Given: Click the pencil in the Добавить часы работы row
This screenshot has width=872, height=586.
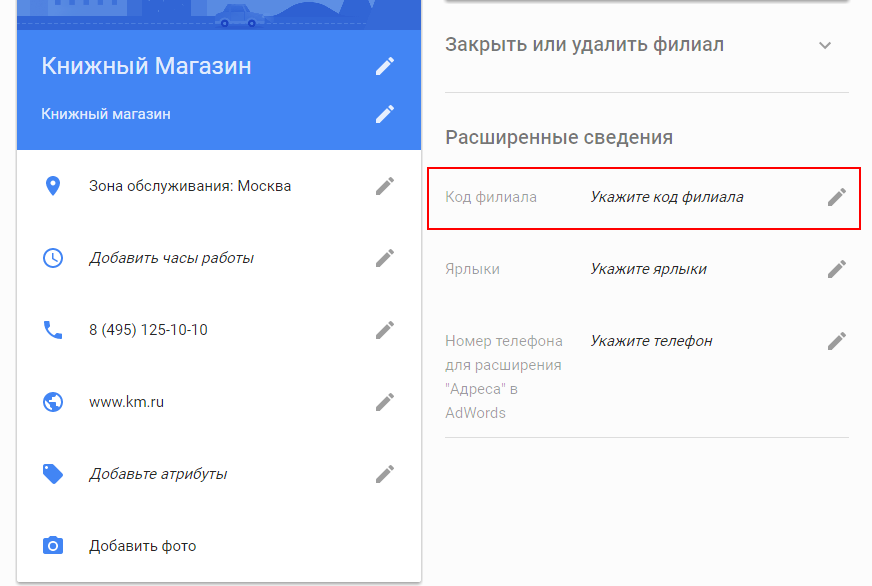Looking at the screenshot, I should 385,258.
